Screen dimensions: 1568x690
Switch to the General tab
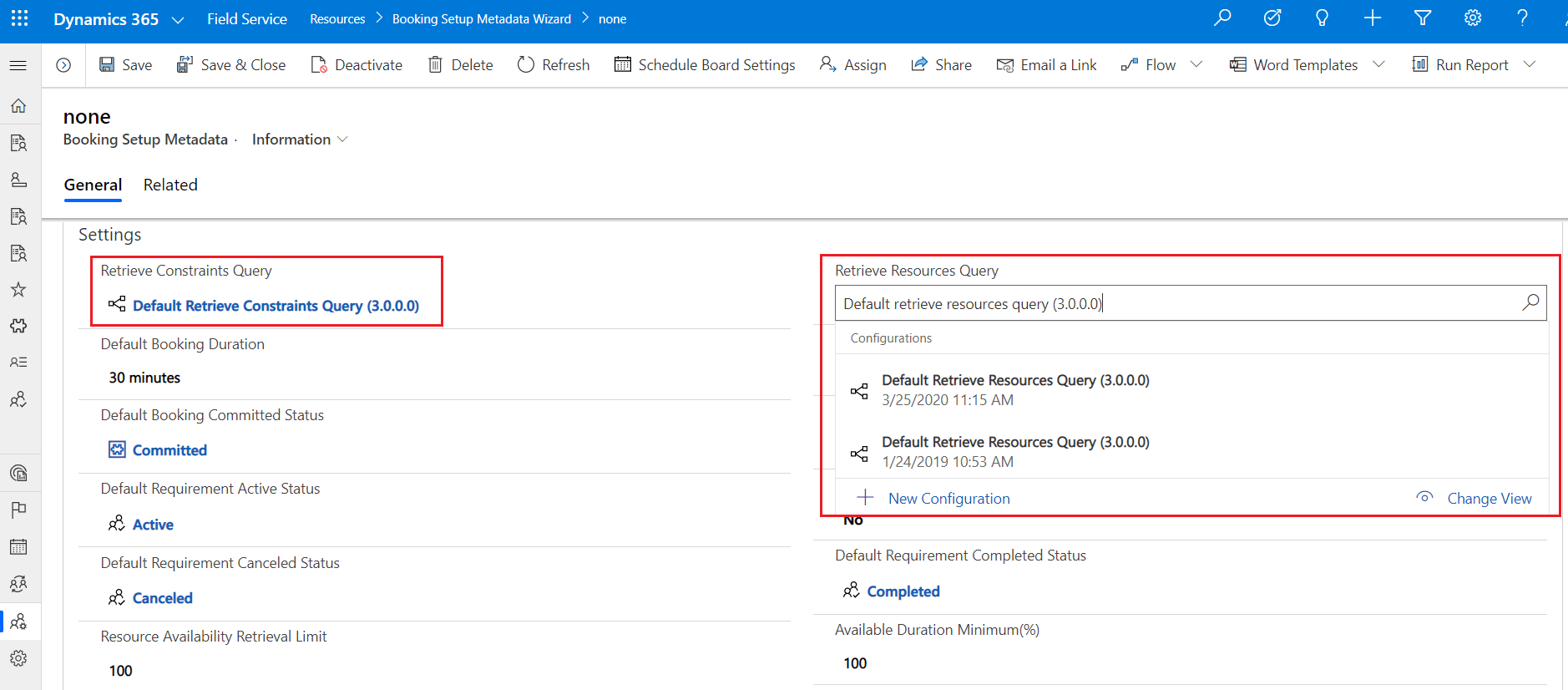coord(93,185)
